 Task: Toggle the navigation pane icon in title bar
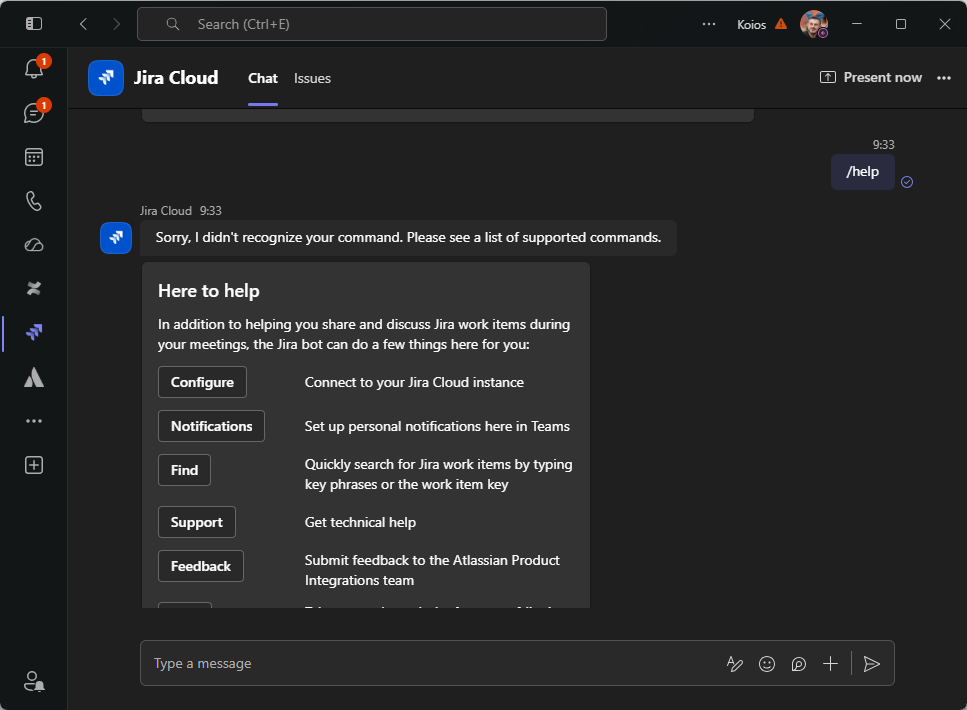(x=34, y=23)
